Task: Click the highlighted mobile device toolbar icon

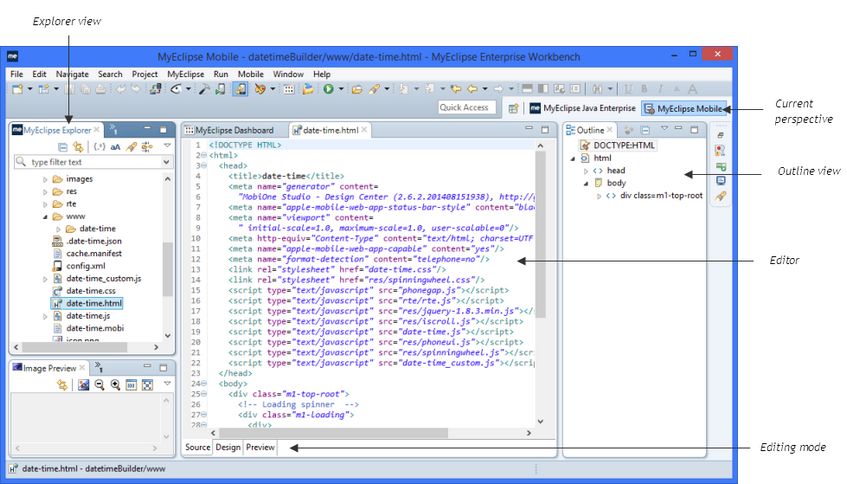Action: (240, 89)
